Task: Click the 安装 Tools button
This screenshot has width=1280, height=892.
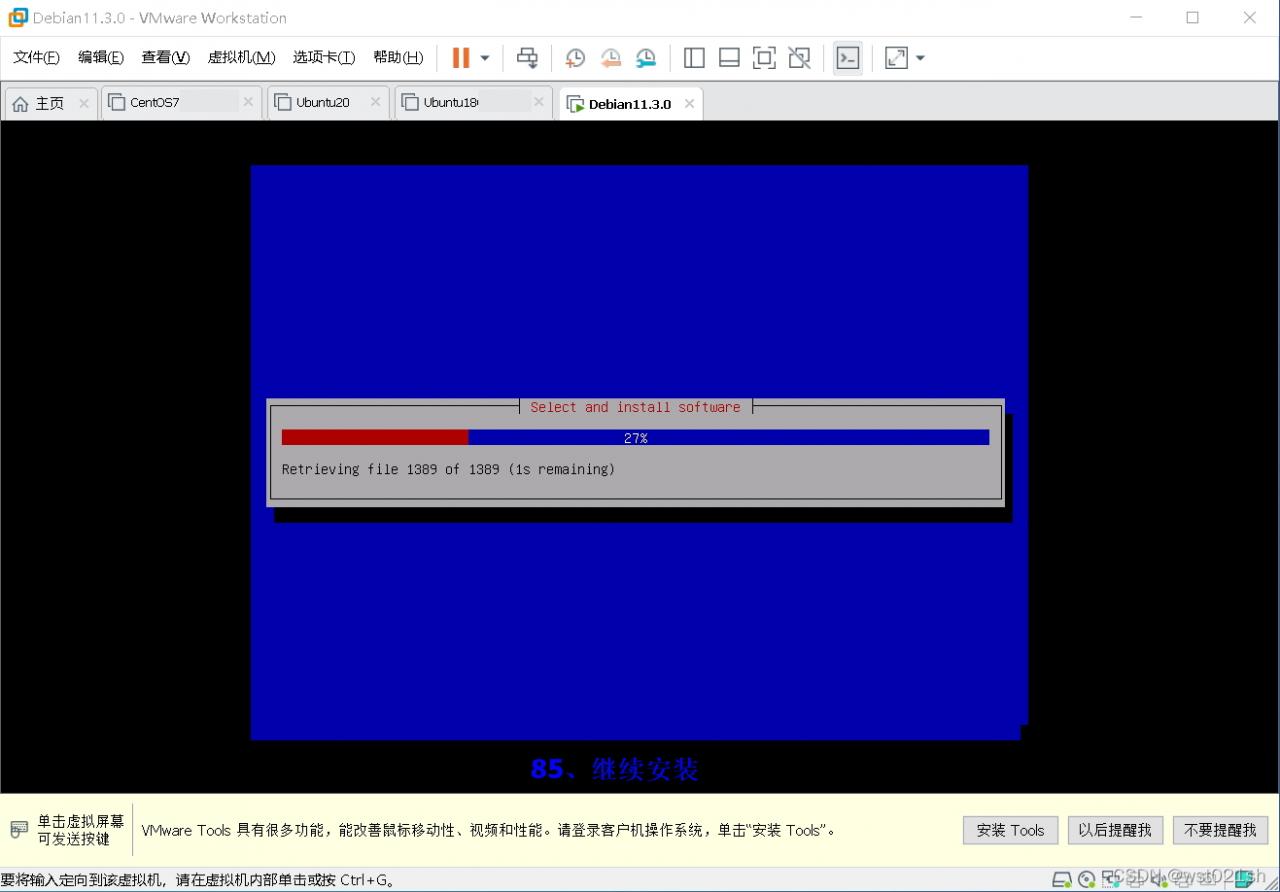Action: click(x=1010, y=830)
